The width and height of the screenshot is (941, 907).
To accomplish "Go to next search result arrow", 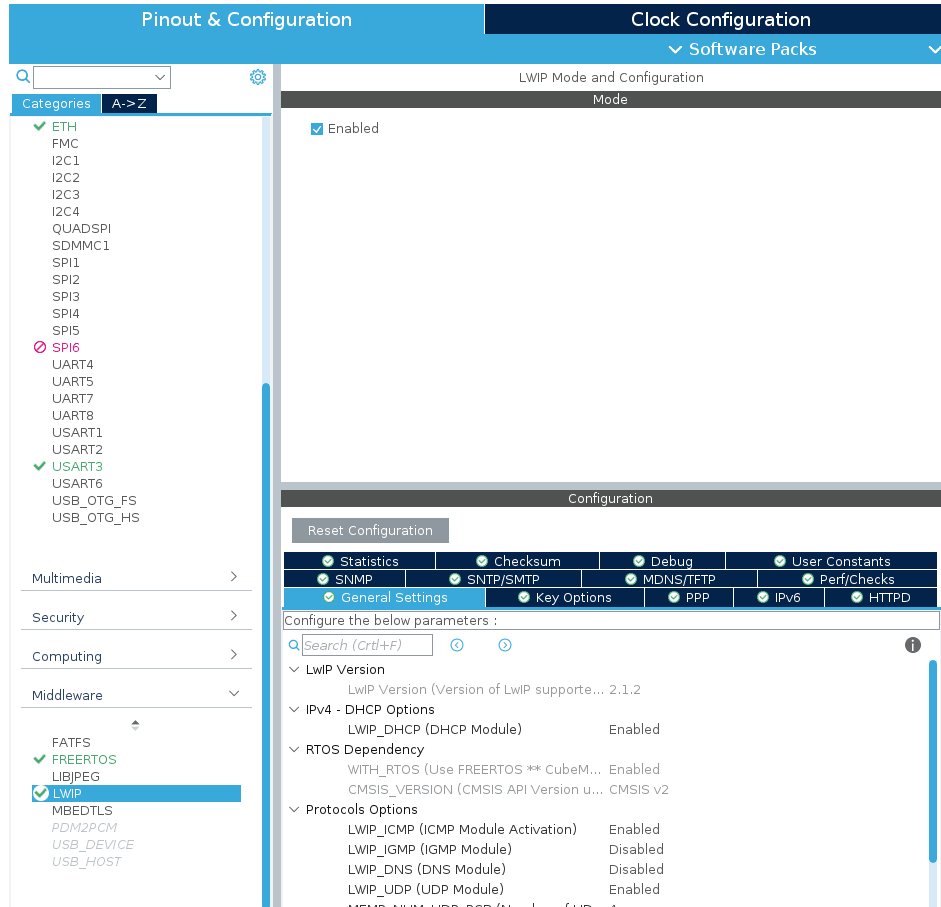I will coord(505,645).
